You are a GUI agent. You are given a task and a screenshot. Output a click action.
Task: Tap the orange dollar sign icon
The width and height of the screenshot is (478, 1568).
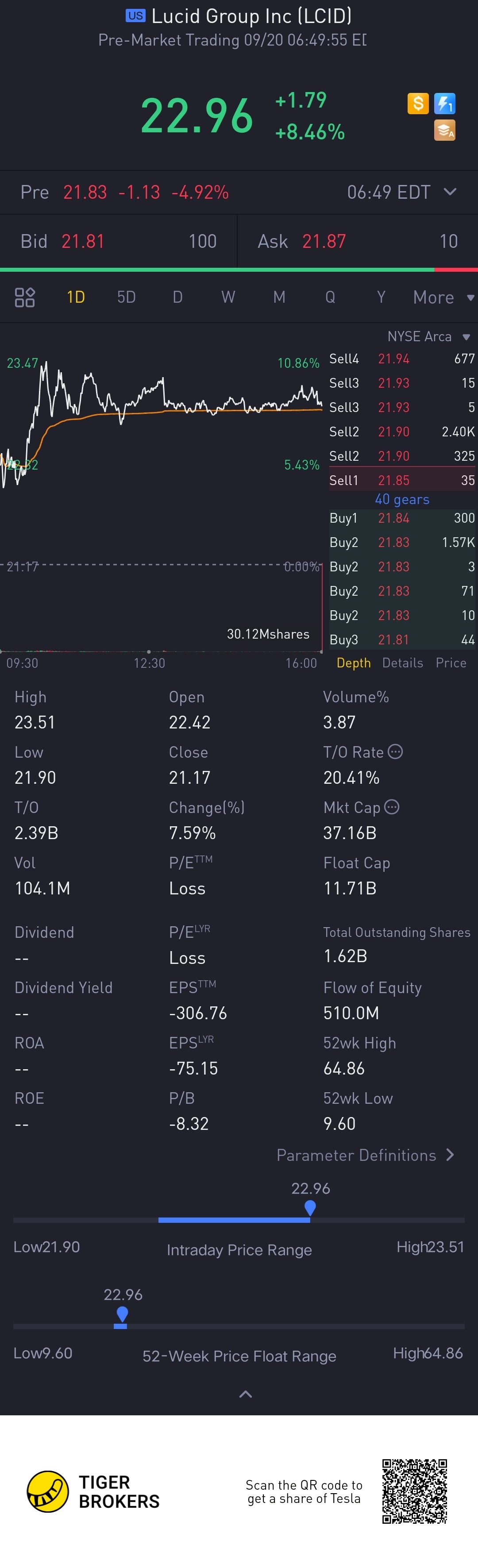(x=418, y=104)
